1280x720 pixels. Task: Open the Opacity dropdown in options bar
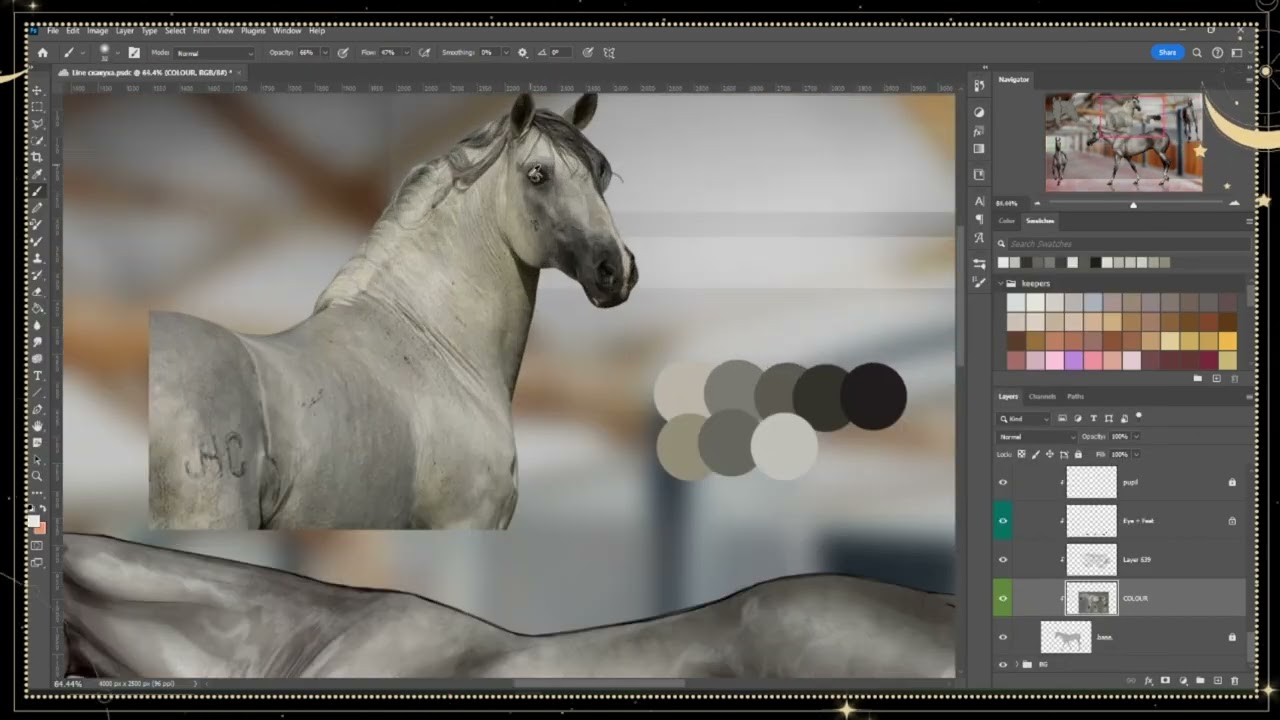pos(324,52)
